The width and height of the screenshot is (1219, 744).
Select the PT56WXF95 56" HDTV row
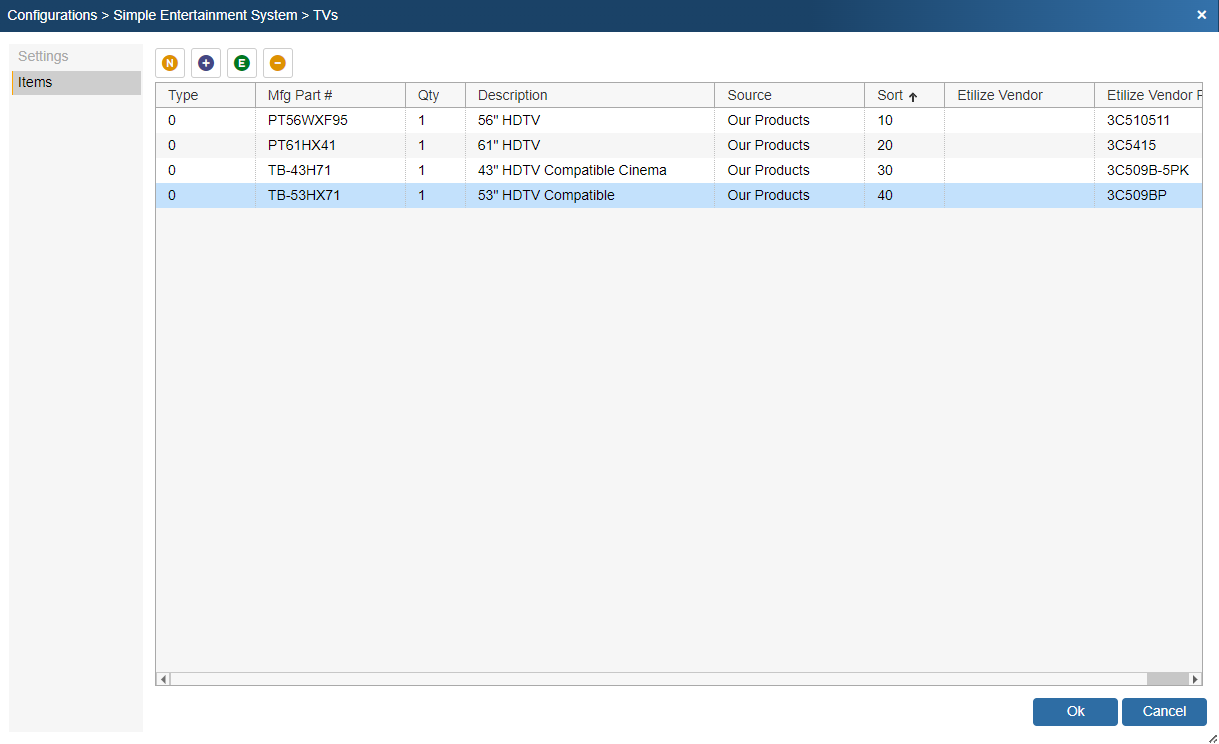coord(308,120)
